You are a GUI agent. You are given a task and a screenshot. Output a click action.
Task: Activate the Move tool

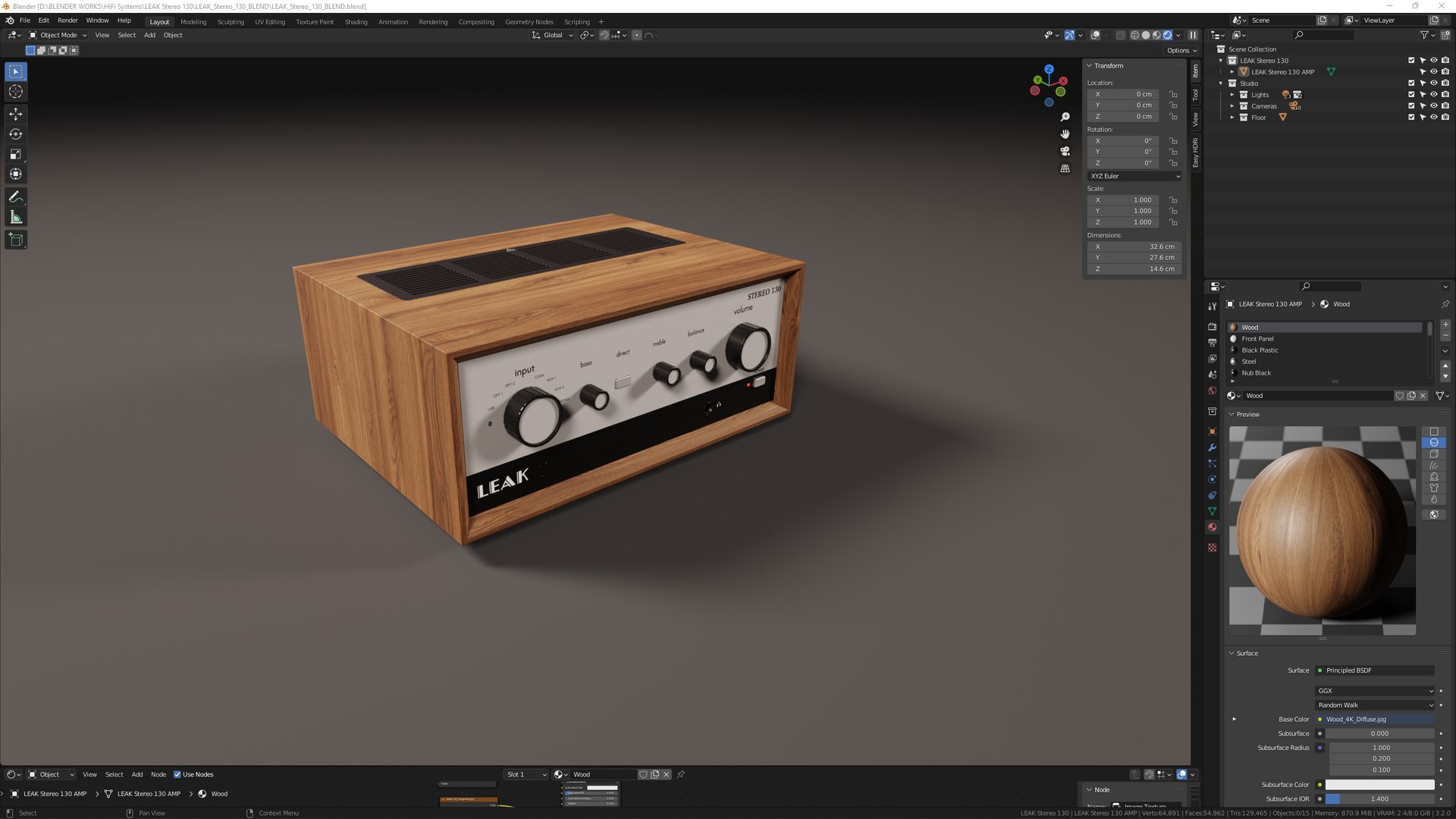16,114
